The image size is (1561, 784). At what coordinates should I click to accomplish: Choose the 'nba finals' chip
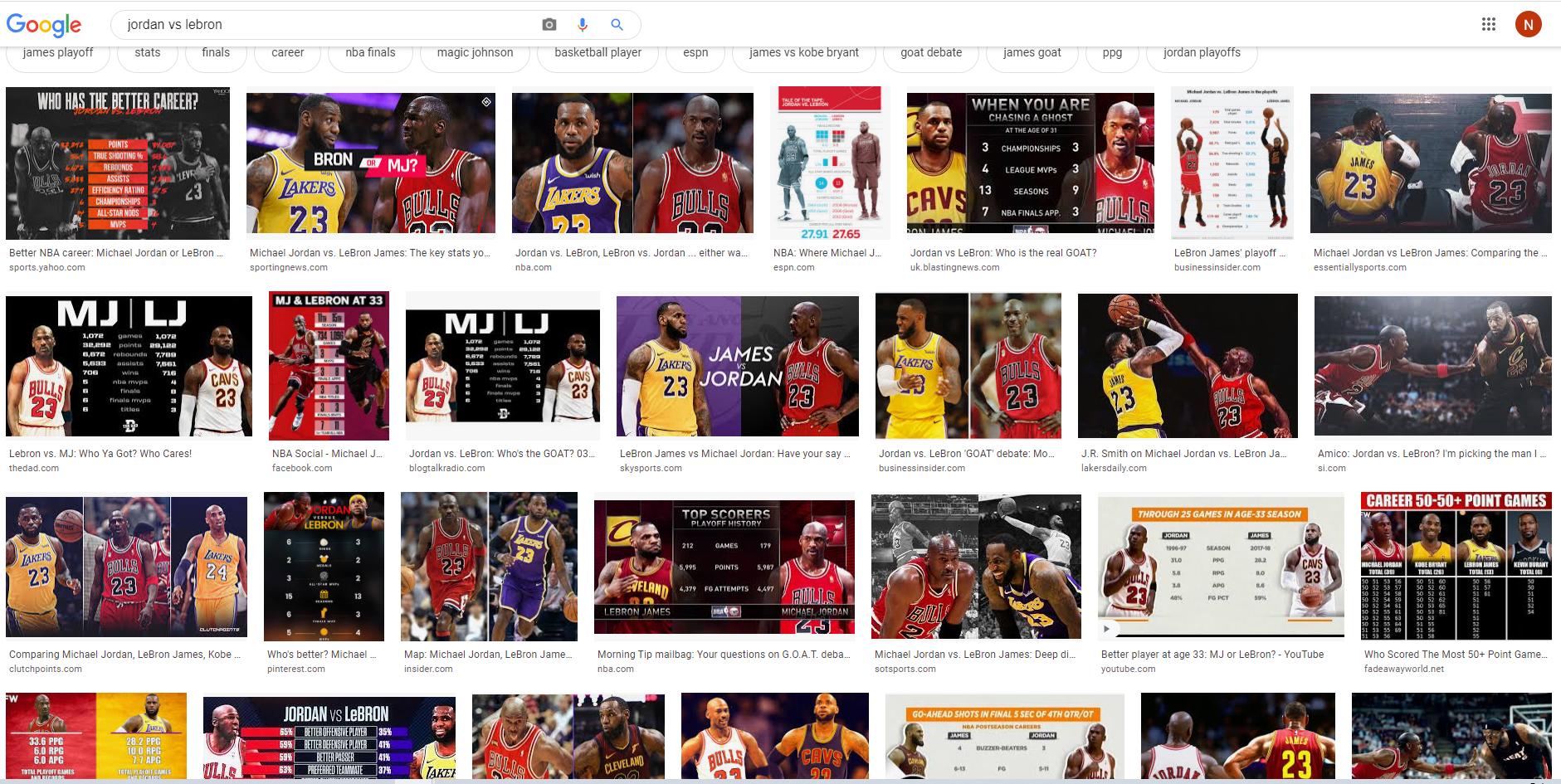[x=370, y=53]
